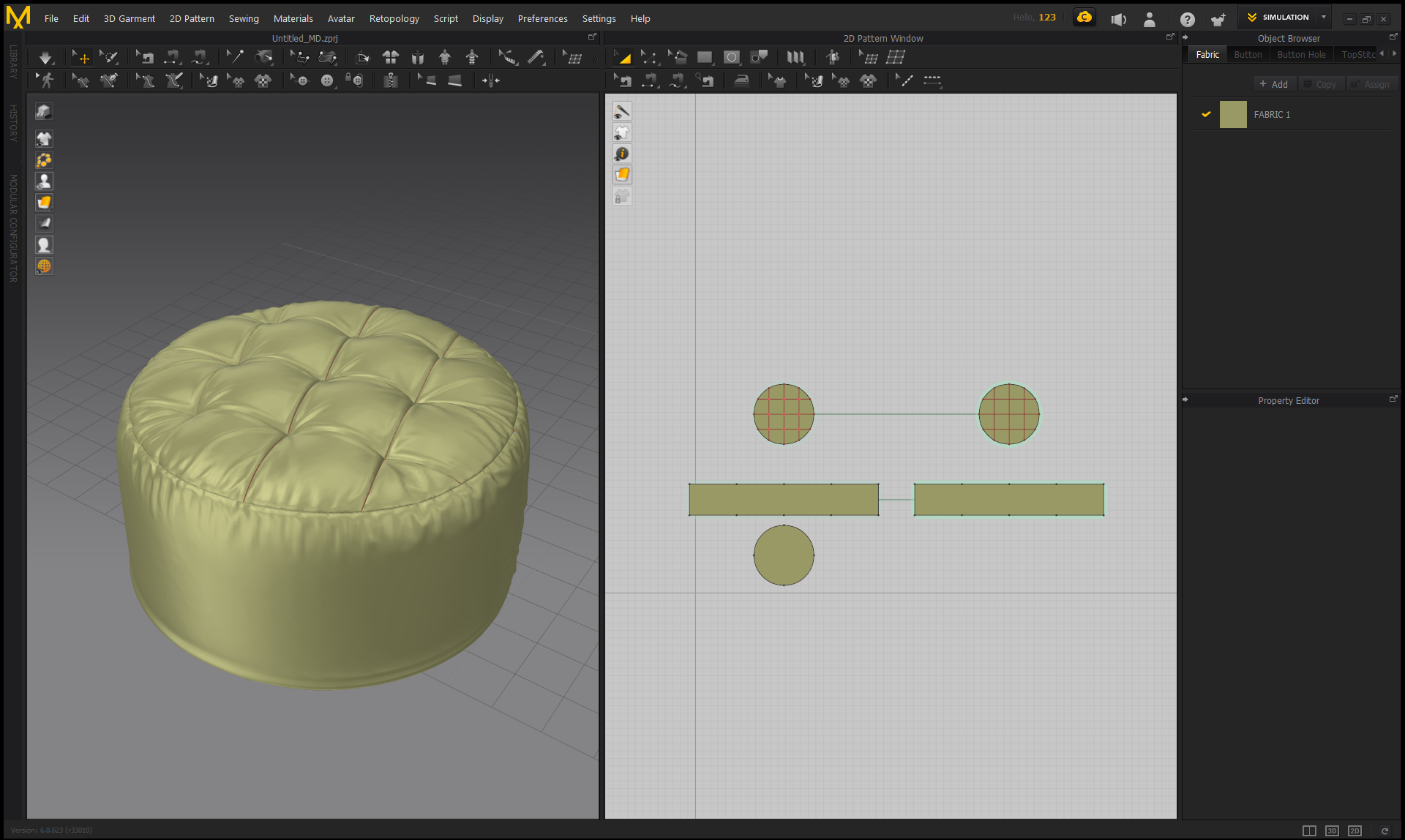Select the Ellipse pattern tool

click(x=731, y=58)
